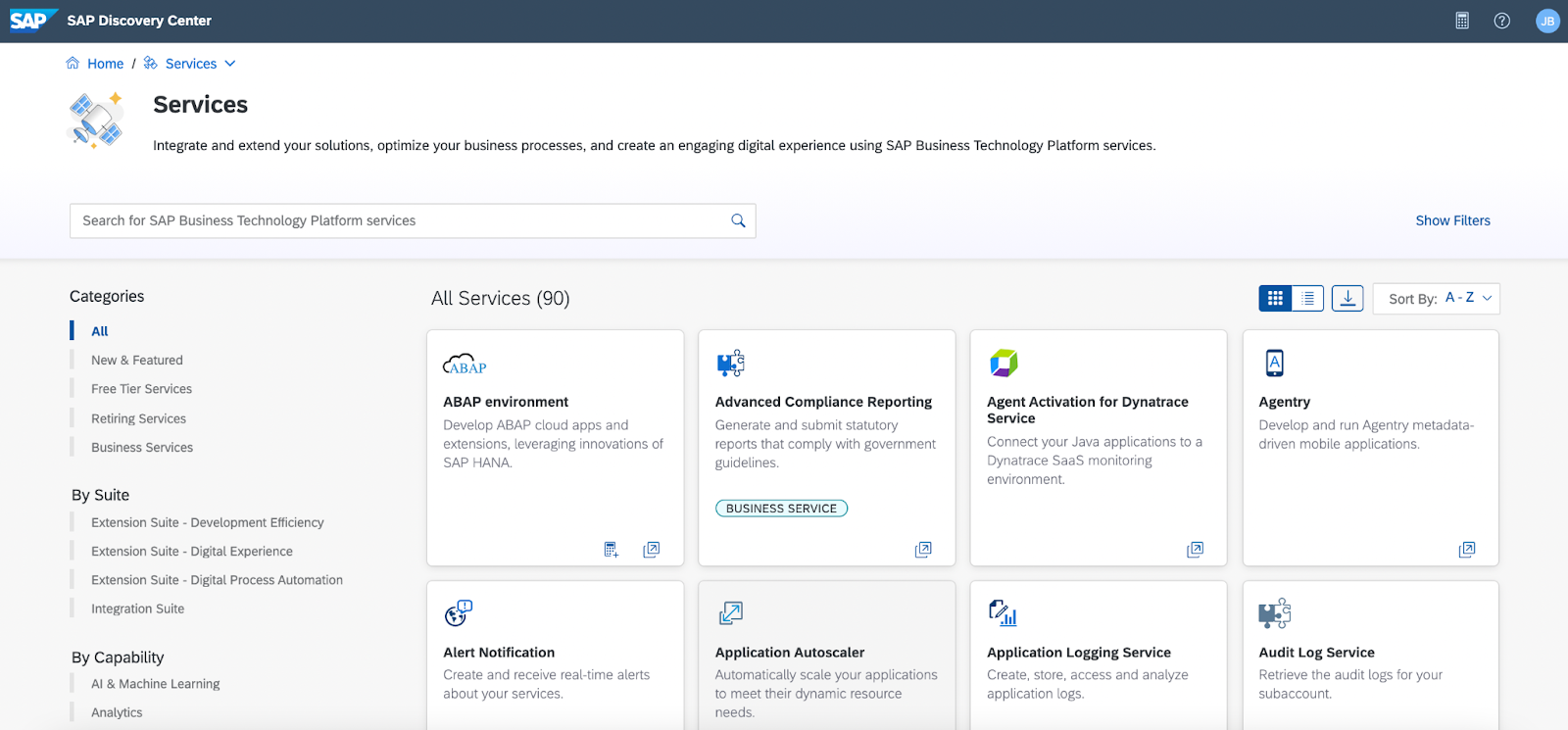The height and width of the screenshot is (730, 1568).
Task: Click the Dynatrace agent icon
Action: 1004,363
